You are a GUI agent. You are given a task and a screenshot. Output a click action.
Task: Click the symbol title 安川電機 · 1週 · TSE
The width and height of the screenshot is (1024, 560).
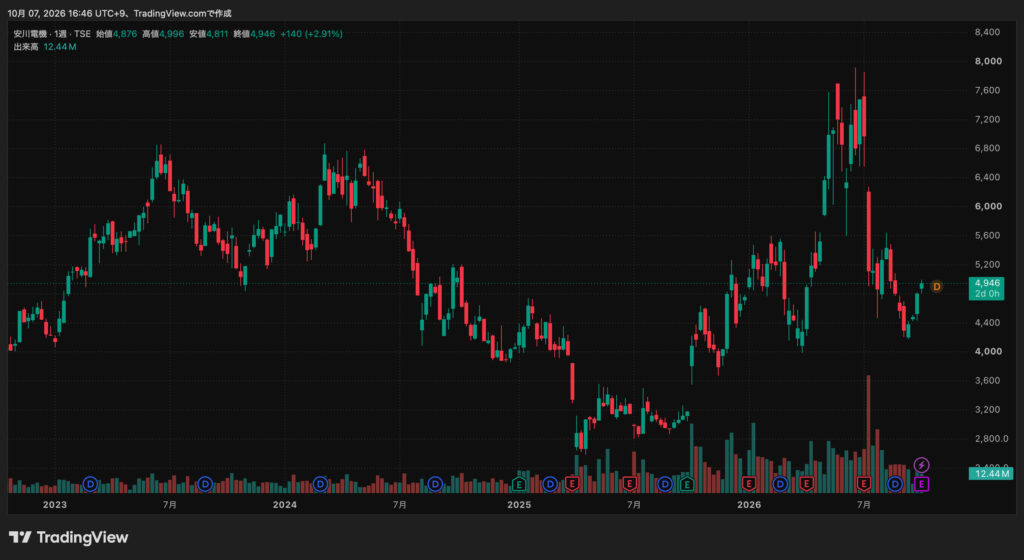(52, 34)
